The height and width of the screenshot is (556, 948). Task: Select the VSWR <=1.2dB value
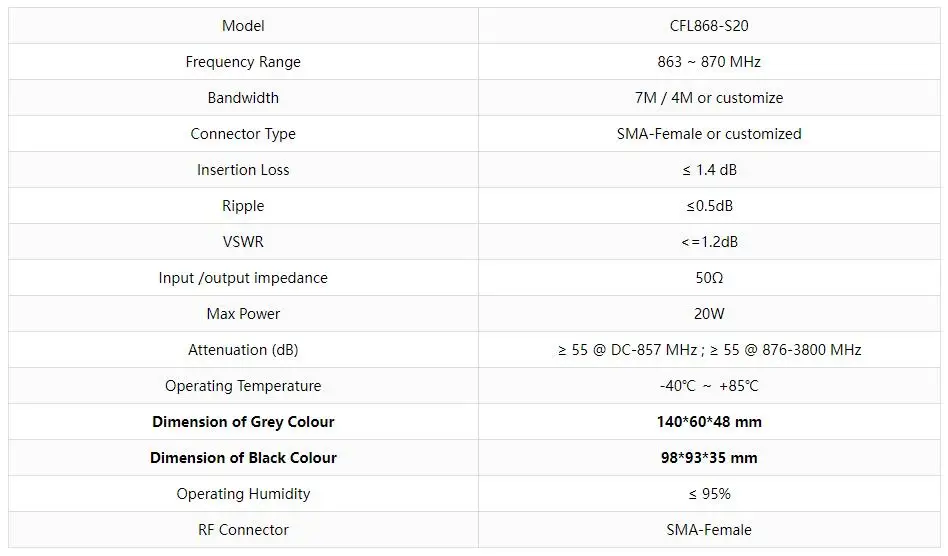tap(709, 242)
